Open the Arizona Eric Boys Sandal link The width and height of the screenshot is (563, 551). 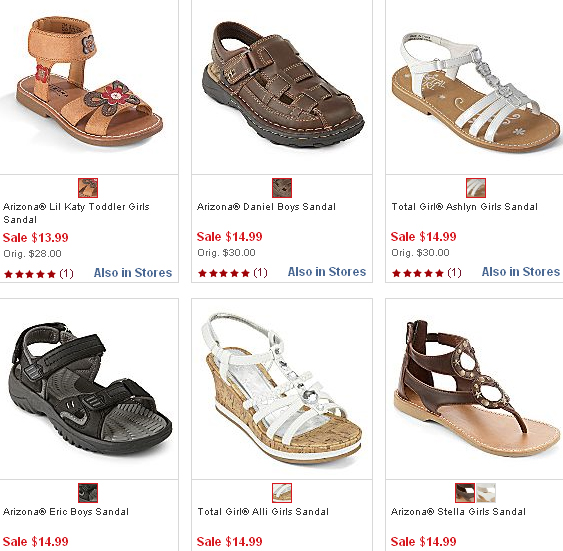tap(66, 512)
